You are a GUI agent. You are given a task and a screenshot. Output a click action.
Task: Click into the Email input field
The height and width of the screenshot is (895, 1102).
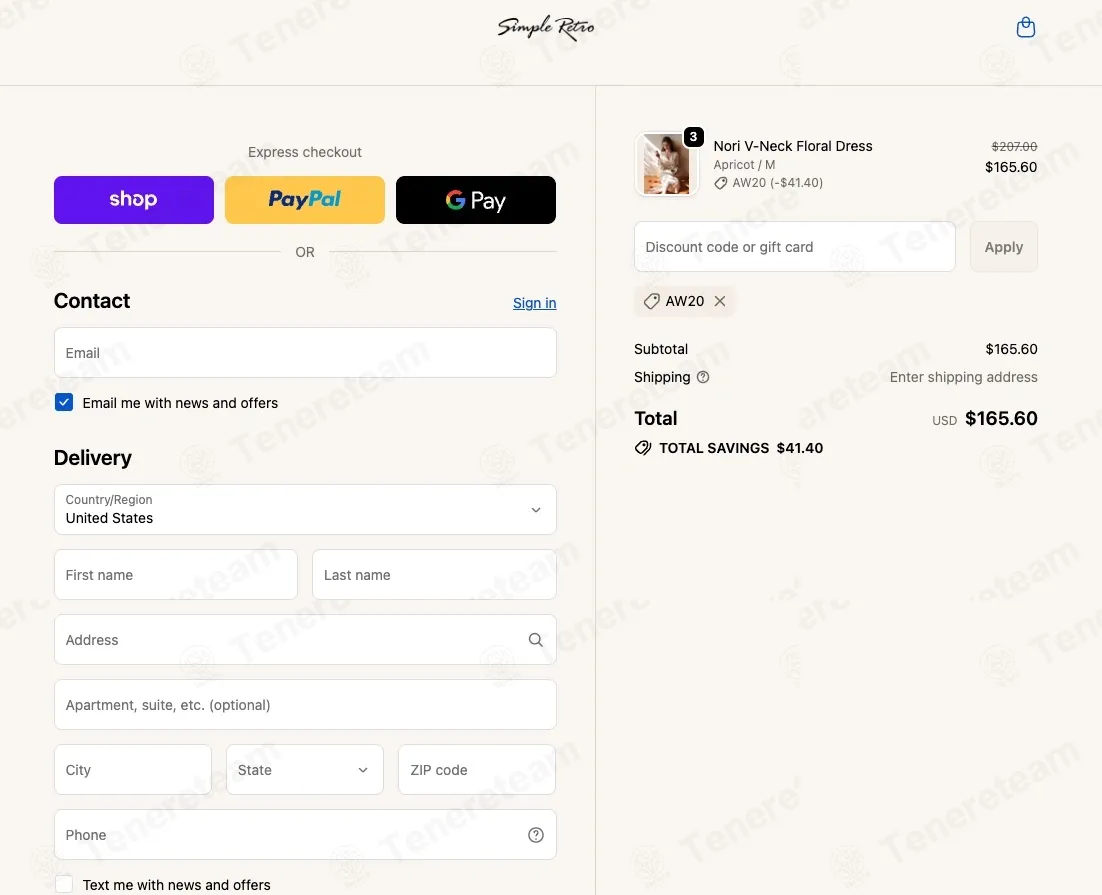(x=305, y=352)
